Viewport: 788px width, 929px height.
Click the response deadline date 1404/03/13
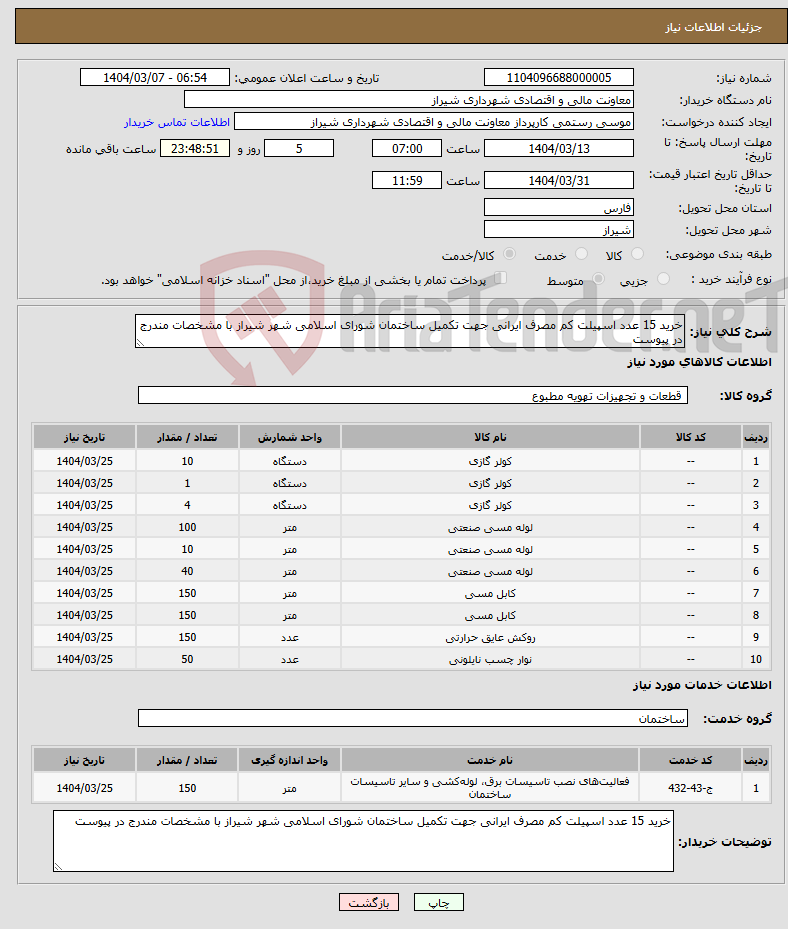(559, 148)
